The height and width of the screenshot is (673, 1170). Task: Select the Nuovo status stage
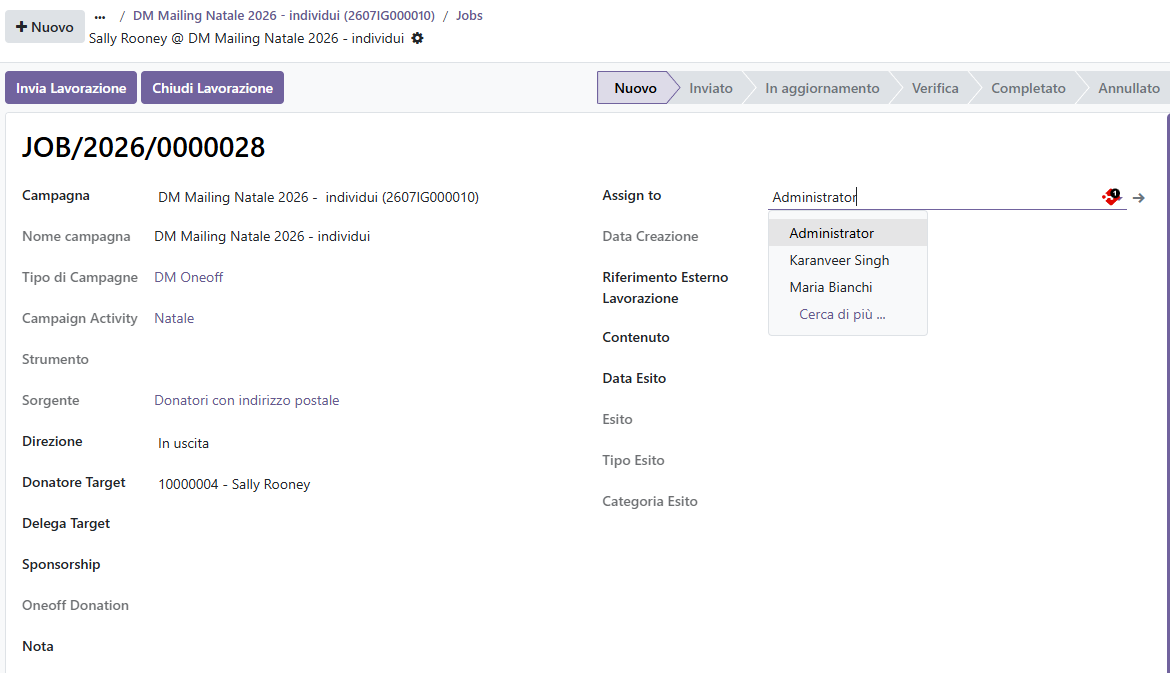tap(635, 88)
